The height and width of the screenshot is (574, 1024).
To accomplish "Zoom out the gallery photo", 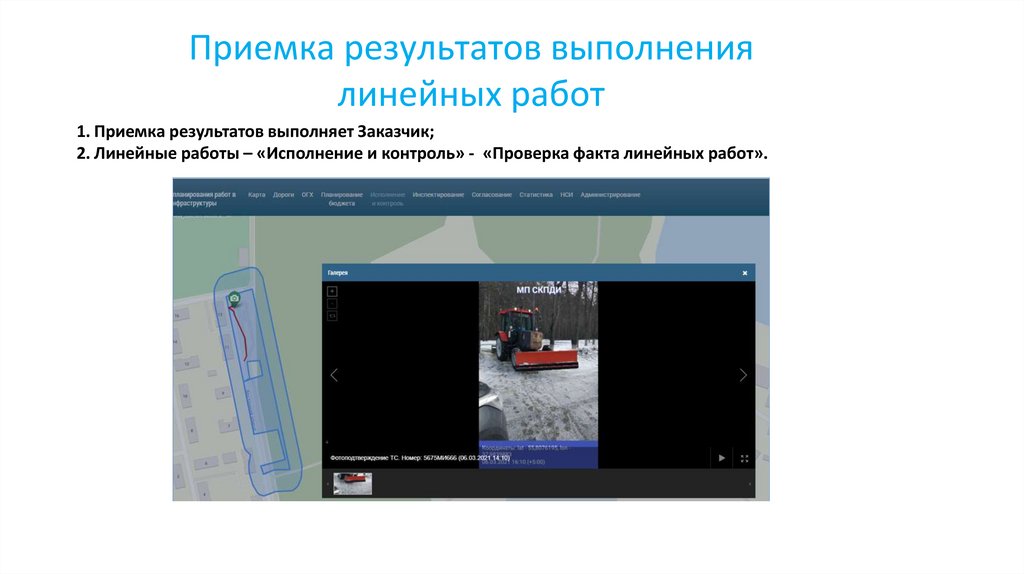I will click(x=332, y=304).
